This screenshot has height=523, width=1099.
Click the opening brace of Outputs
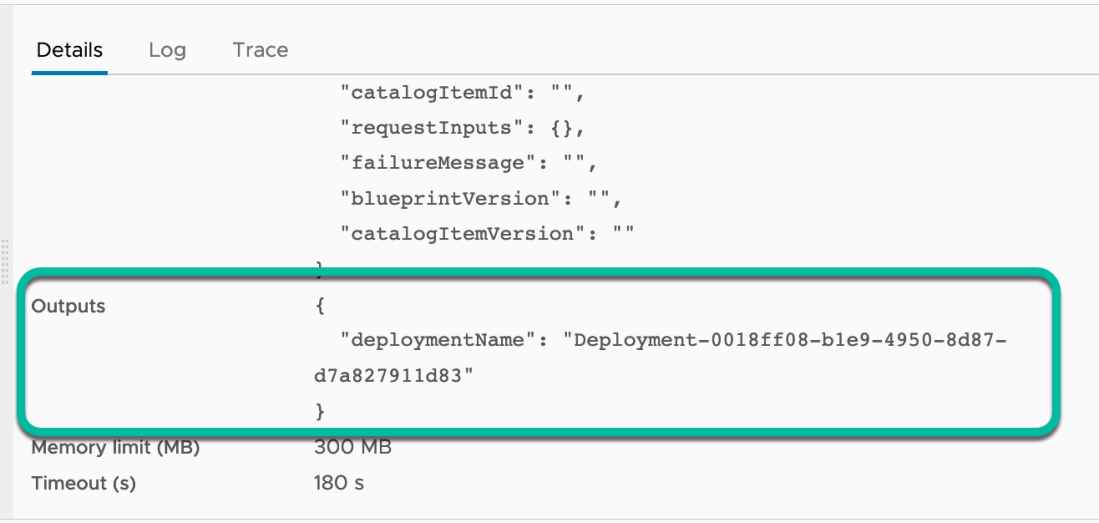click(x=319, y=306)
